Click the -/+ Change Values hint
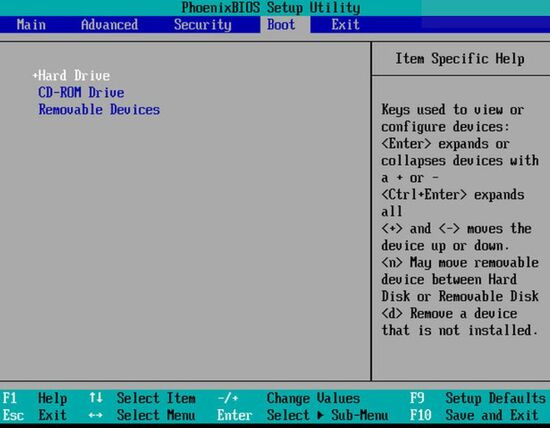Screen dimensions: 550x428 (288, 398)
